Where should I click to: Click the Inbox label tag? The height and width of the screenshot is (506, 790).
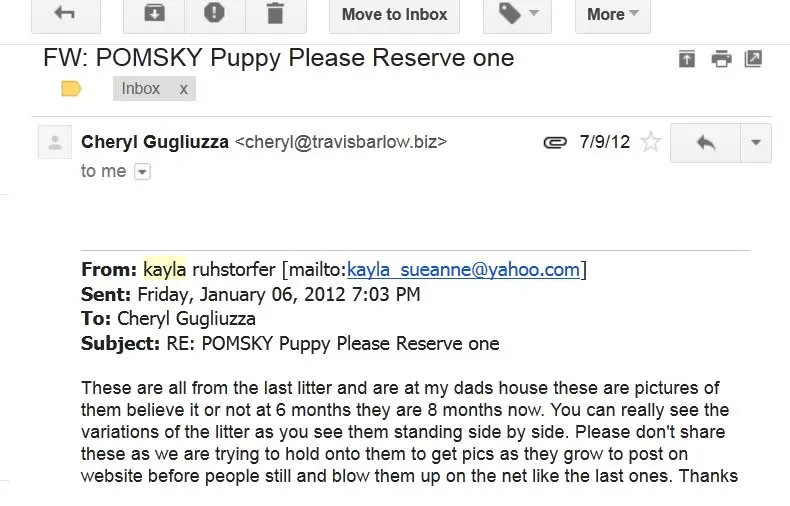coord(140,89)
